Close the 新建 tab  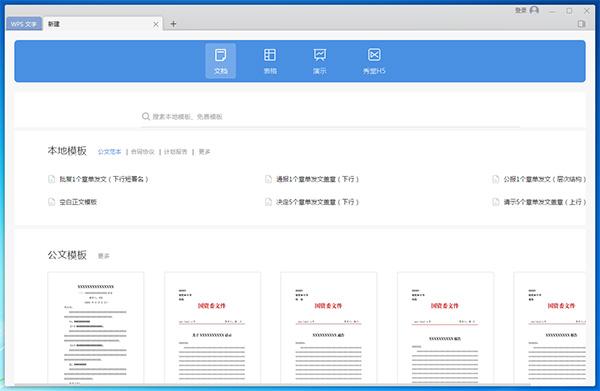point(156,24)
